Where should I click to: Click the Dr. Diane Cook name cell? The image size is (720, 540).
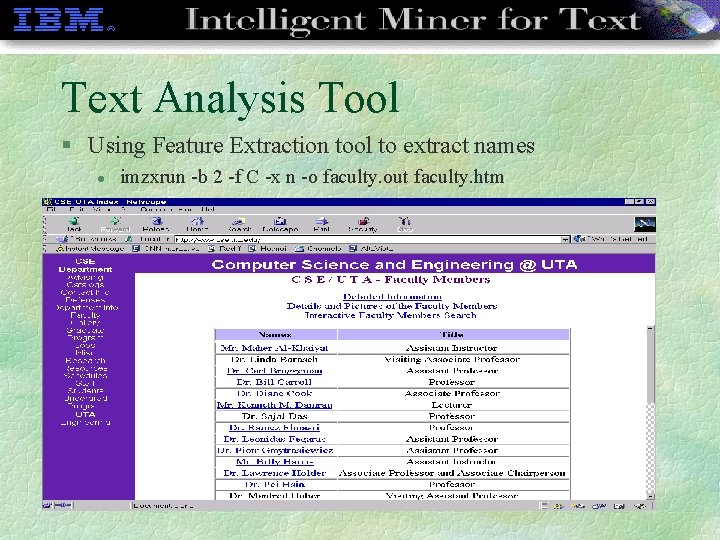pyautogui.click(x=275, y=394)
